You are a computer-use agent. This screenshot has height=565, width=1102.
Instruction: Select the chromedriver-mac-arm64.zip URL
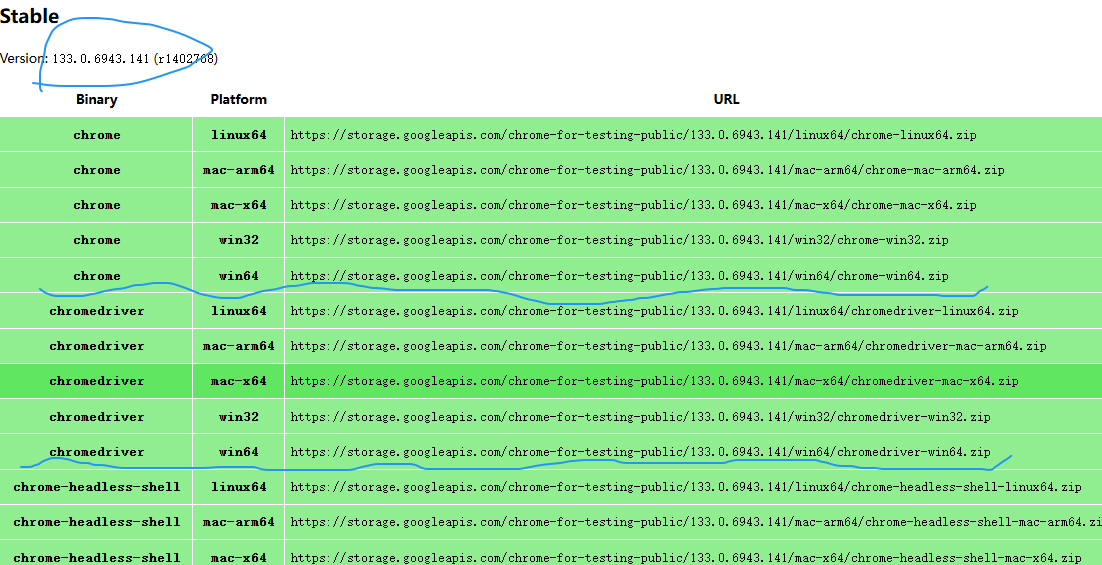click(668, 346)
